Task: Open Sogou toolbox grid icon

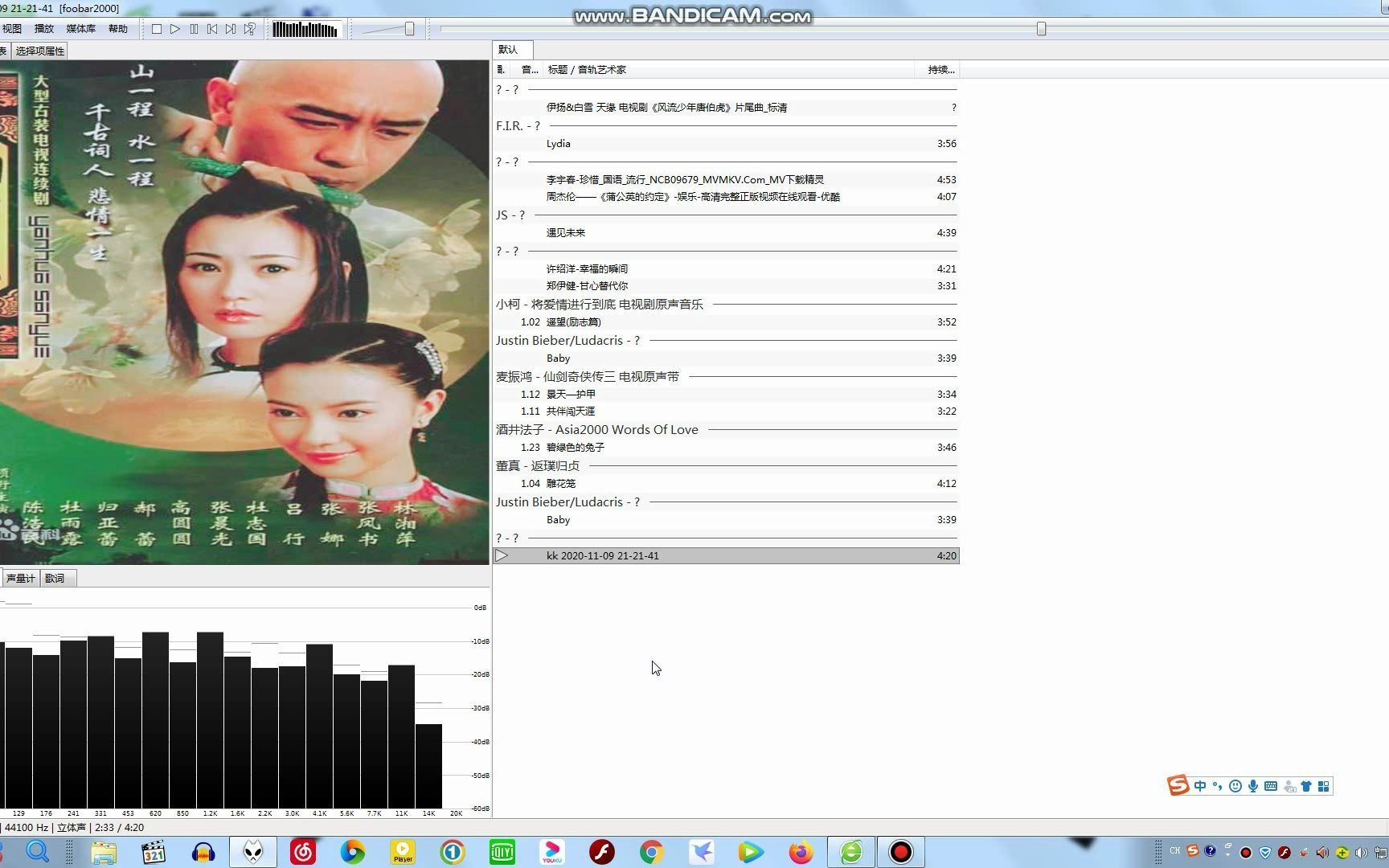Action: (x=1324, y=786)
